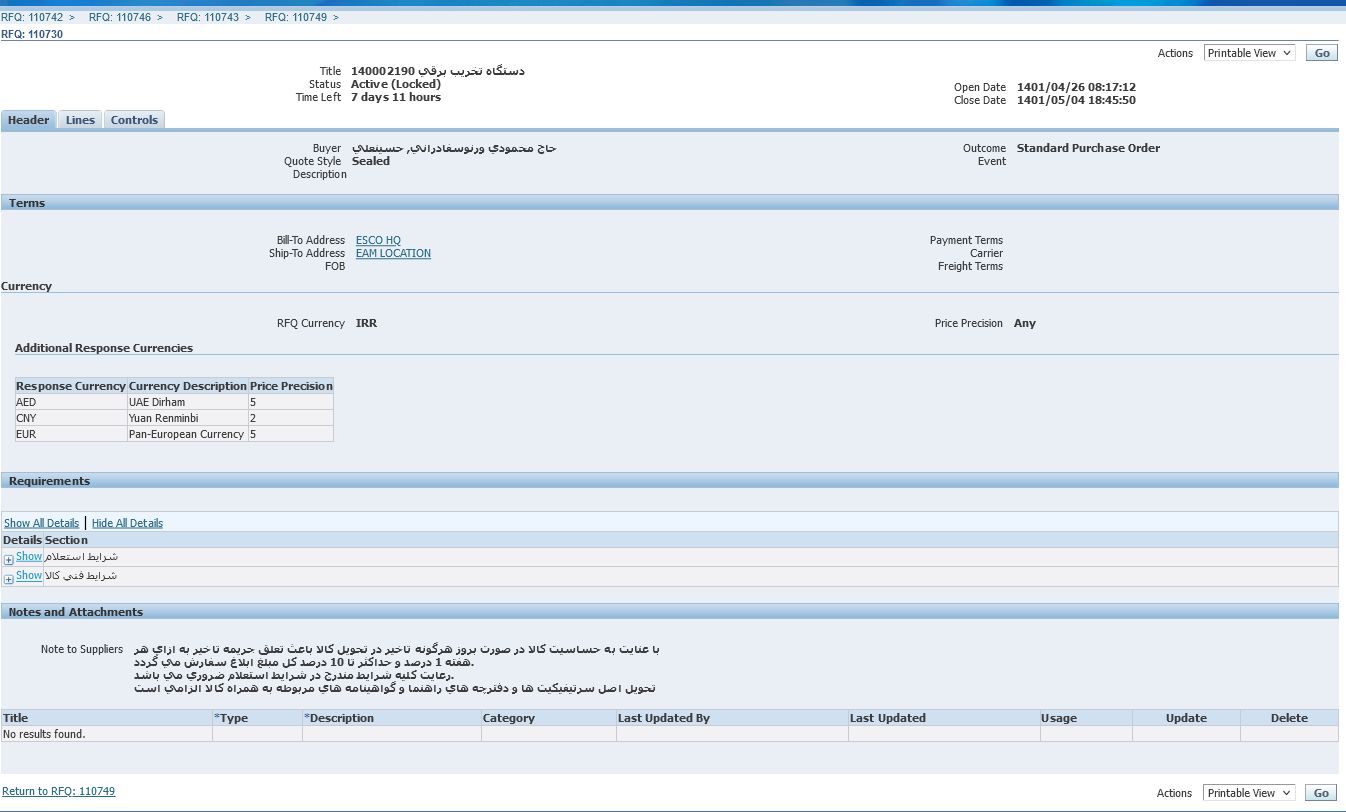Click Return to RFQ: 110749 link
This screenshot has height=812, width=1346.
[58, 791]
